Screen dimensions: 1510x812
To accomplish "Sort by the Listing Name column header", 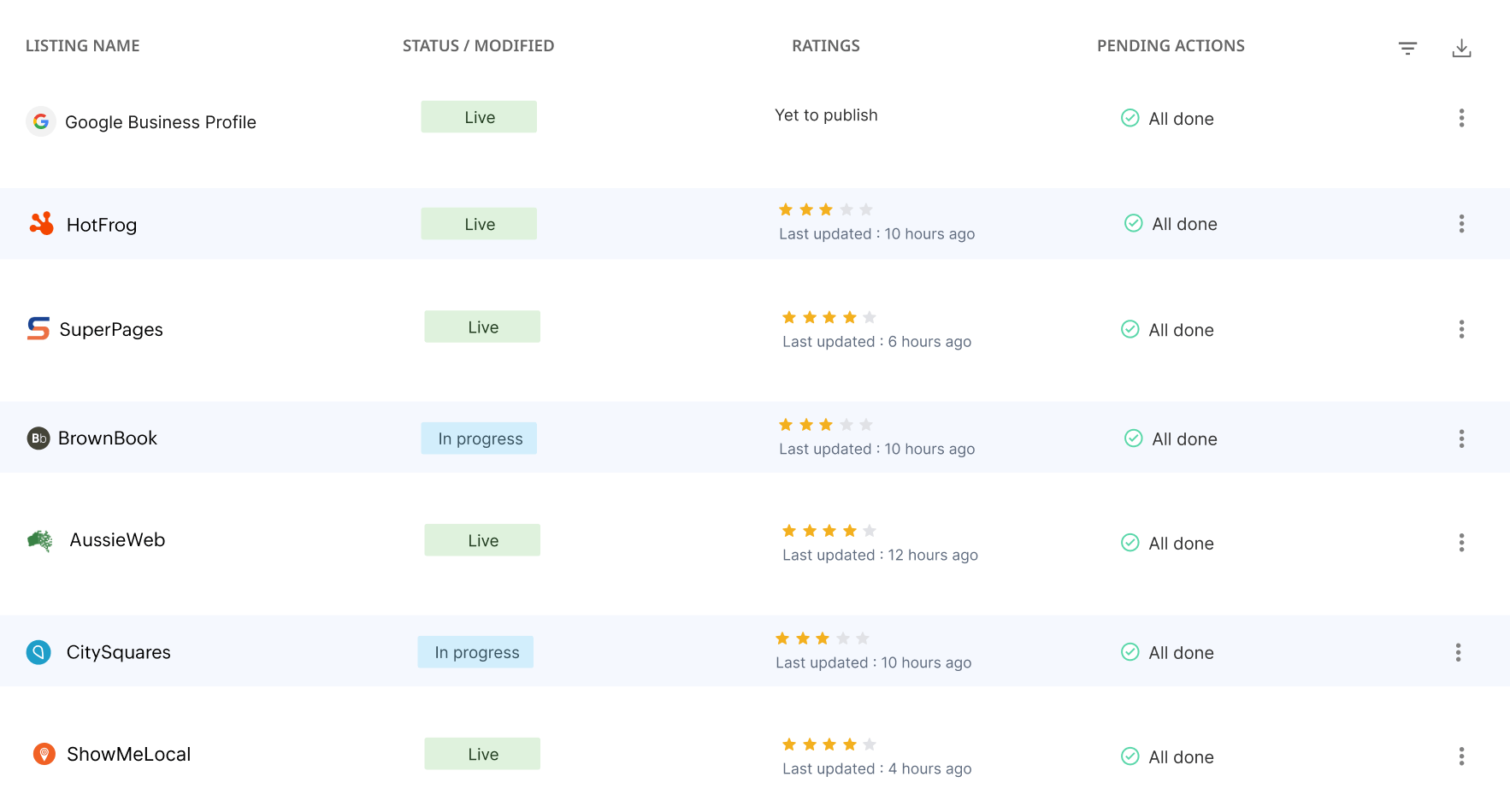I will point(82,46).
